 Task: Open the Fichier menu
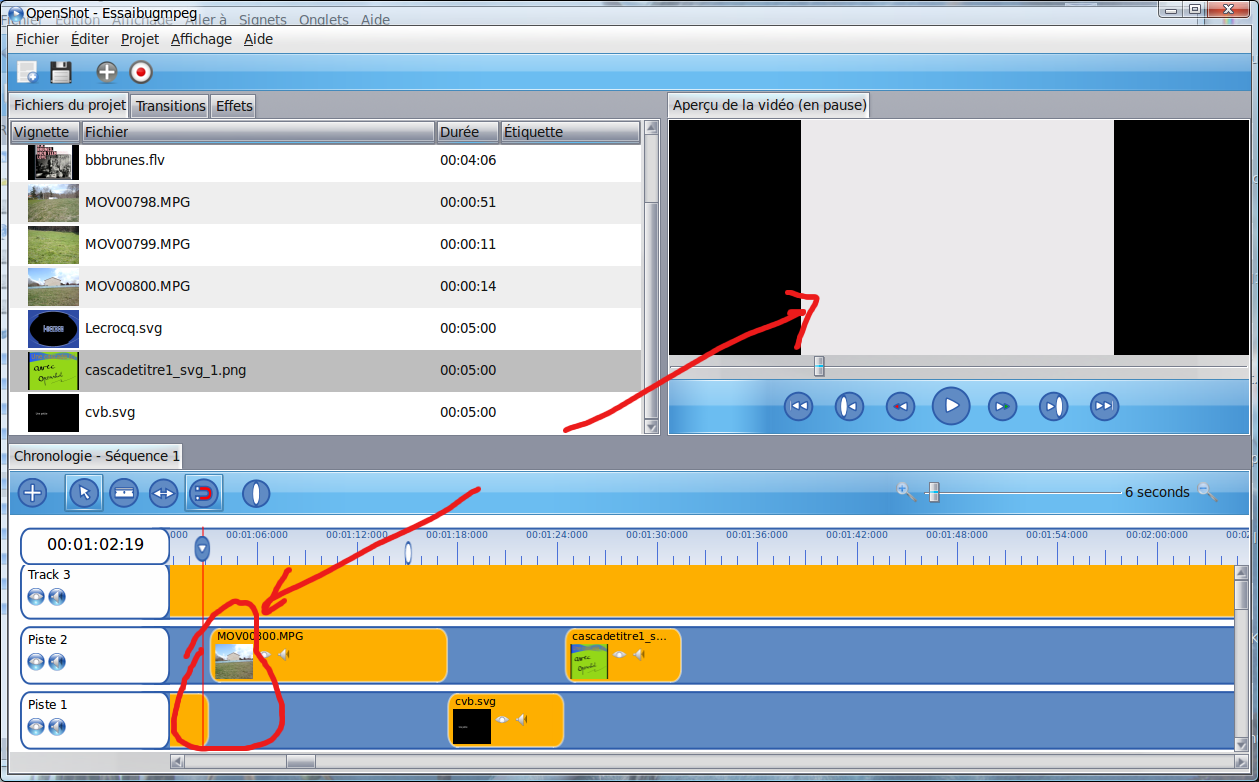pos(38,39)
